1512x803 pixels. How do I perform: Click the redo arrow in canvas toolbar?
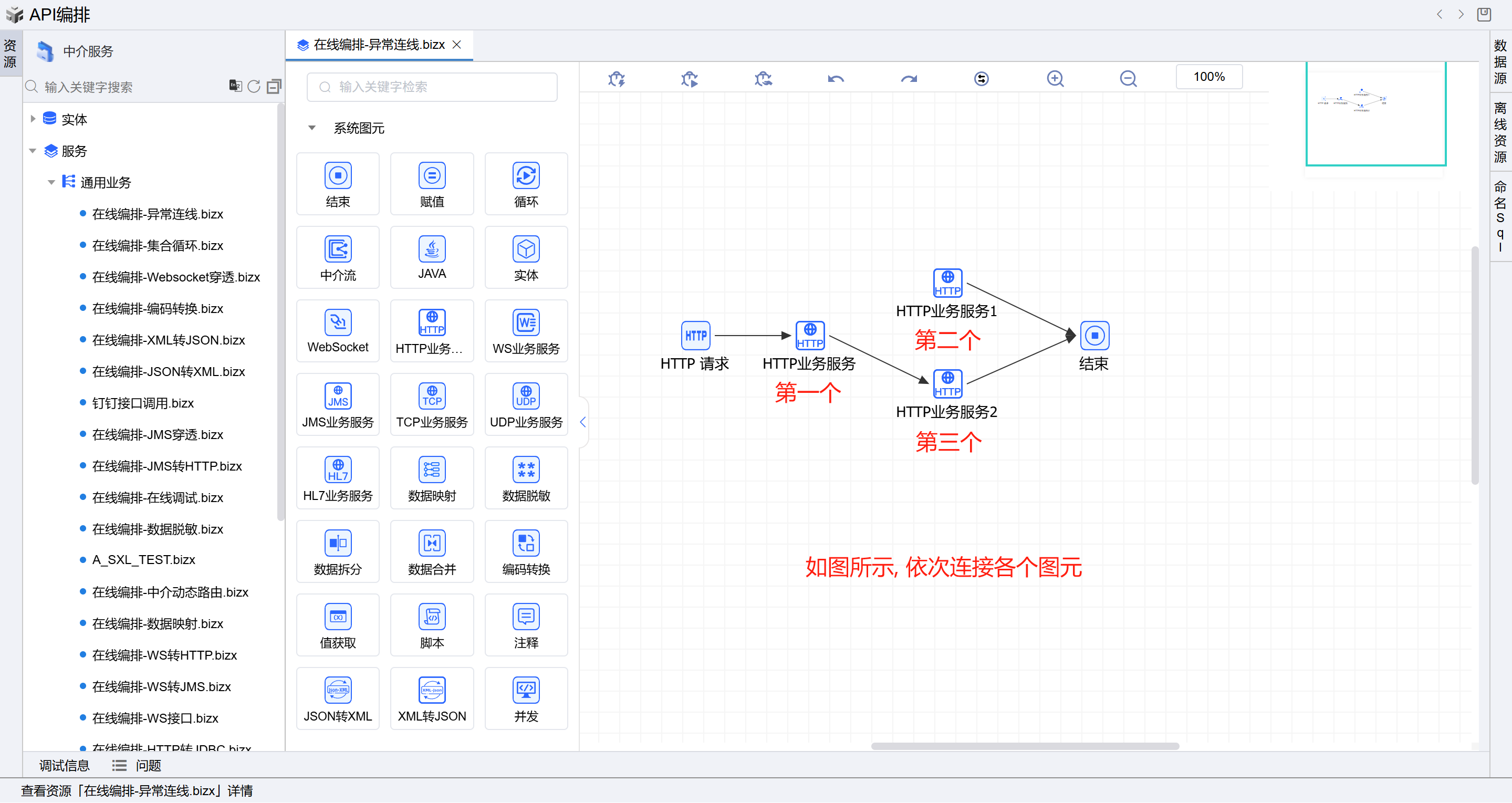pos(909,79)
